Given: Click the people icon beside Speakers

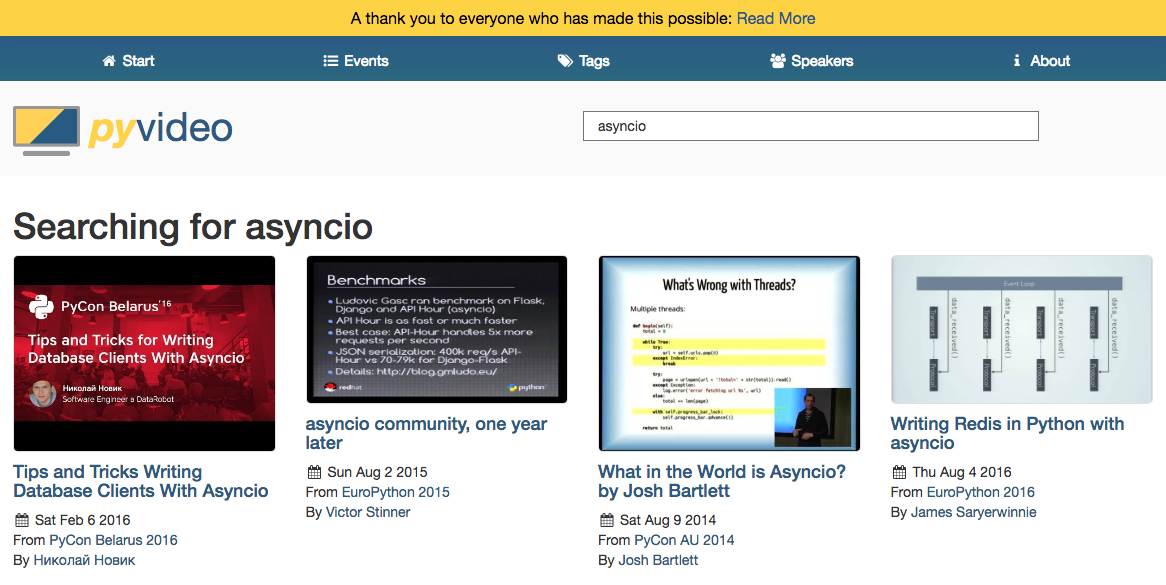Looking at the screenshot, I should pos(778,61).
